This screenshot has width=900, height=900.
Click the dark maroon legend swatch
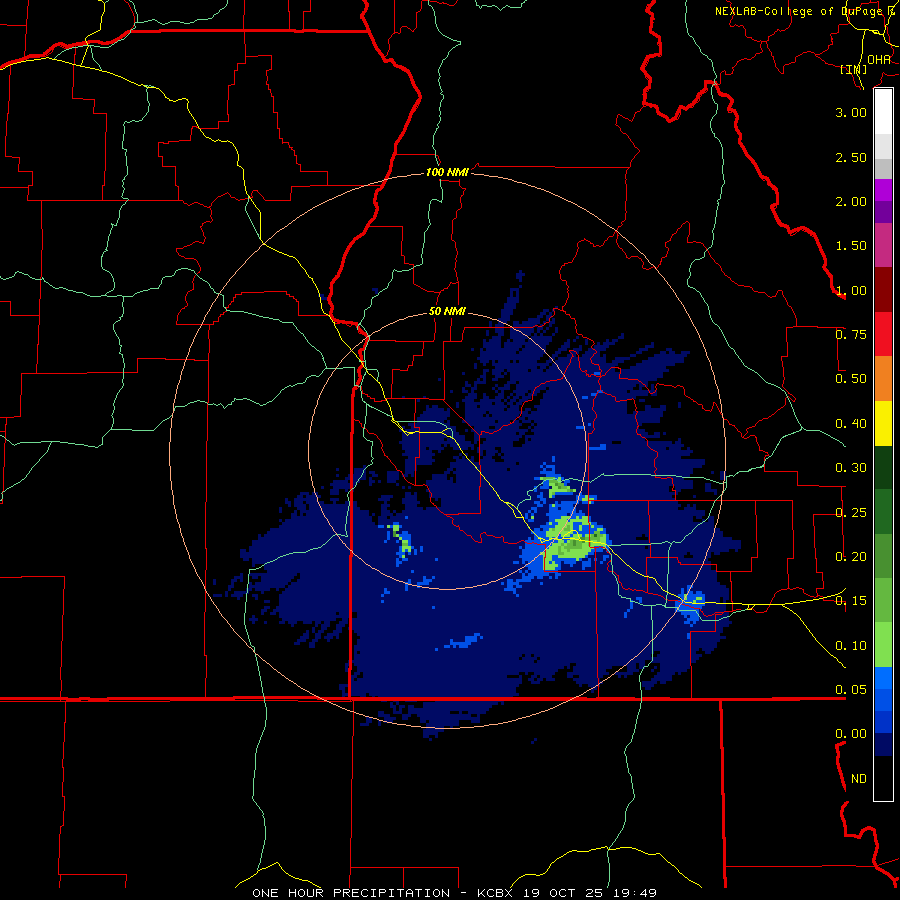coord(883,290)
